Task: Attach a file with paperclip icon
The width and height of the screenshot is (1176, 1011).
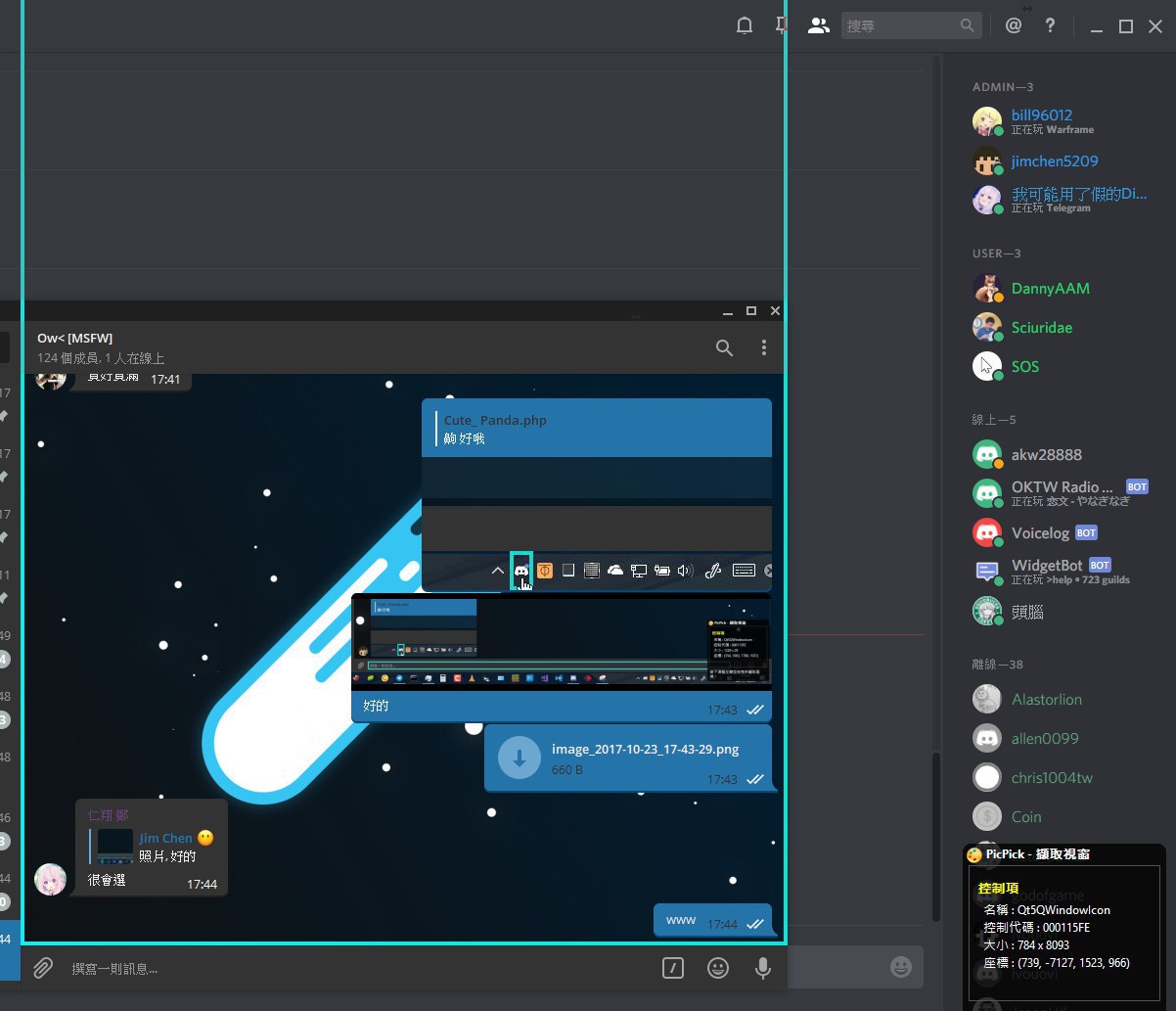Action: [x=43, y=968]
